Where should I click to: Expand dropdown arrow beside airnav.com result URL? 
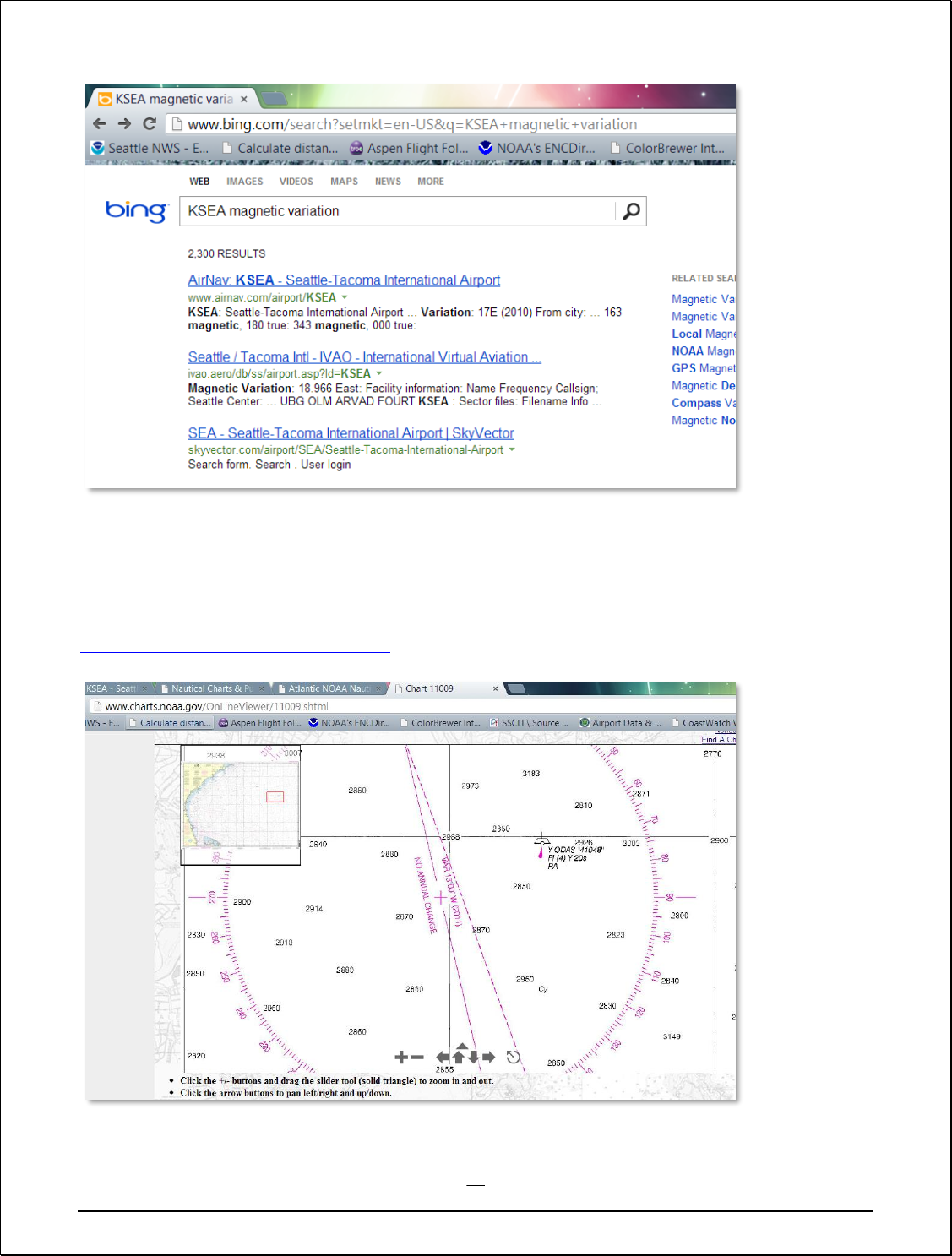[x=345, y=297]
